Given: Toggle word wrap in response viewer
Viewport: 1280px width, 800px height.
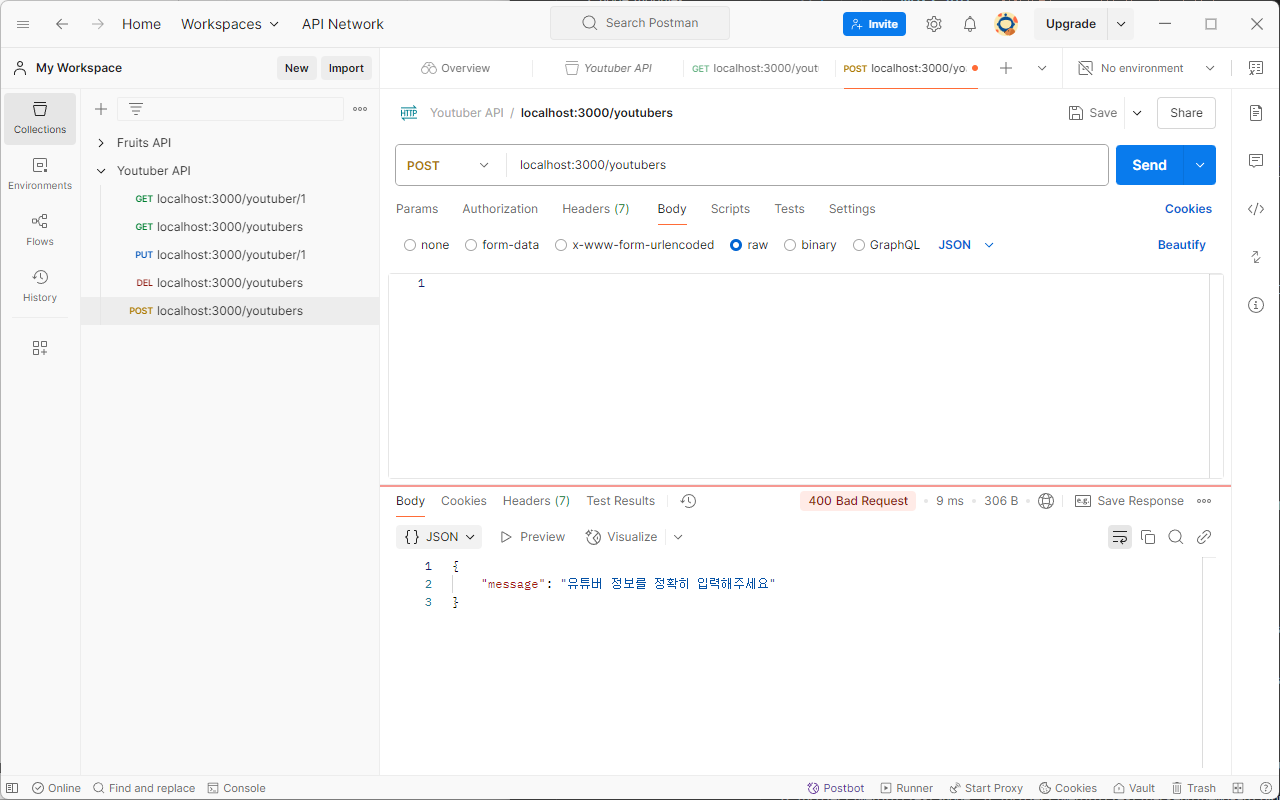Looking at the screenshot, I should click(x=1120, y=537).
